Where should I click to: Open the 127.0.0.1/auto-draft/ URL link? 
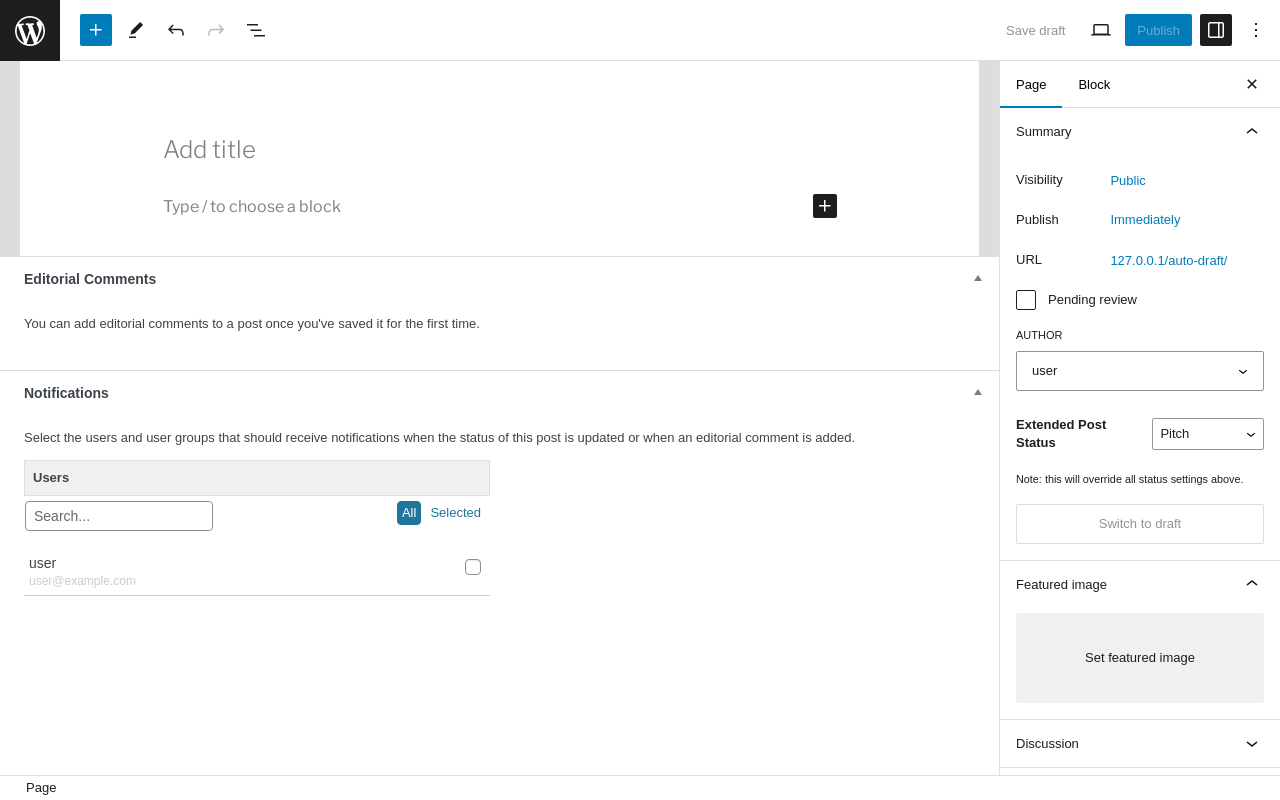click(1169, 261)
